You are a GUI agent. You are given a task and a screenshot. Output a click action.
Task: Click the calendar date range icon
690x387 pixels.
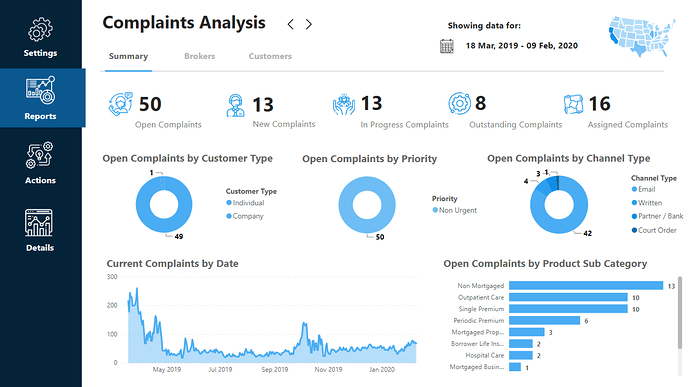tap(447, 46)
